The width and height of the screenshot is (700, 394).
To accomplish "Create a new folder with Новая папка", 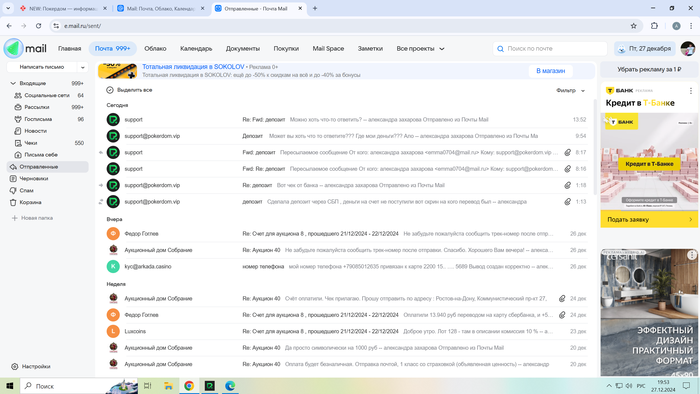I will pos(32,218).
